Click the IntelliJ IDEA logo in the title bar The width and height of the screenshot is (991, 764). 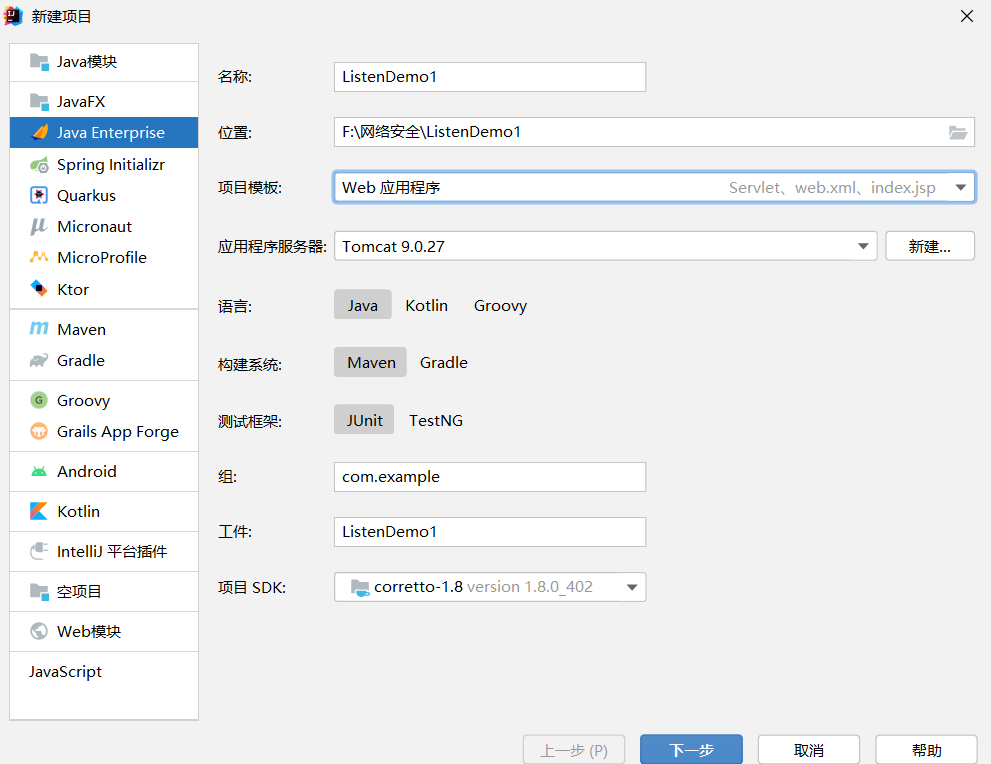pyautogui.click(x=13, y=16)
